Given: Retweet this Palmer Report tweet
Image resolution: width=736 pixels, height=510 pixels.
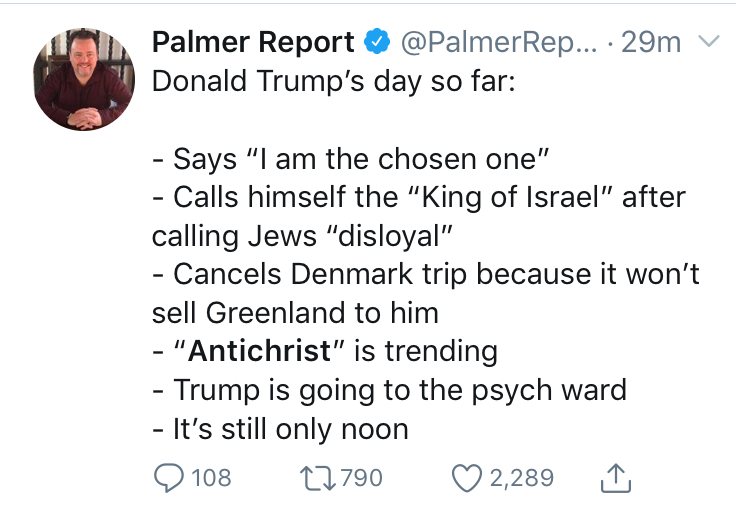Looking at the screenshot, I should tap(318, 478).
